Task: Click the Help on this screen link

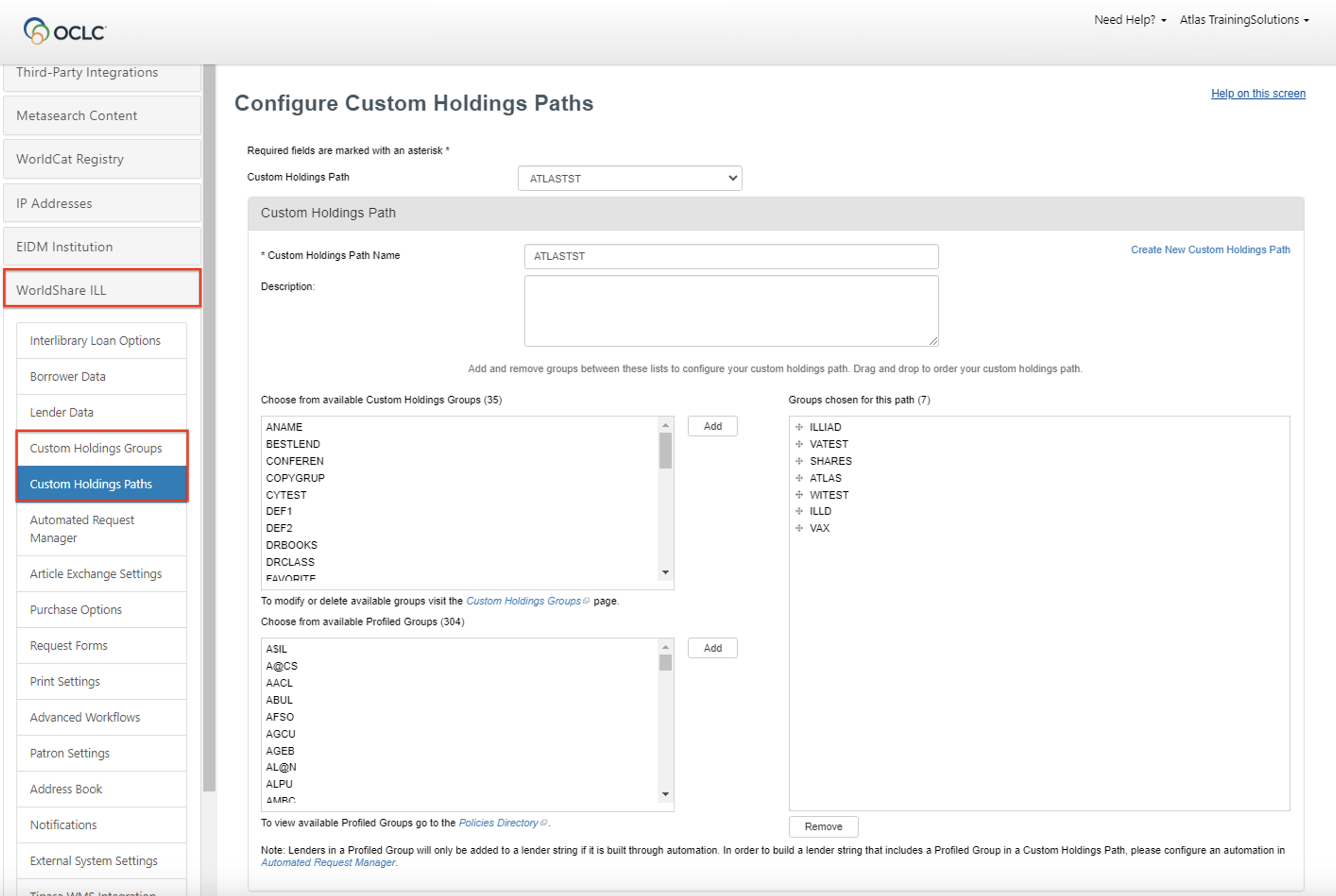Action: coord(1258,93)
